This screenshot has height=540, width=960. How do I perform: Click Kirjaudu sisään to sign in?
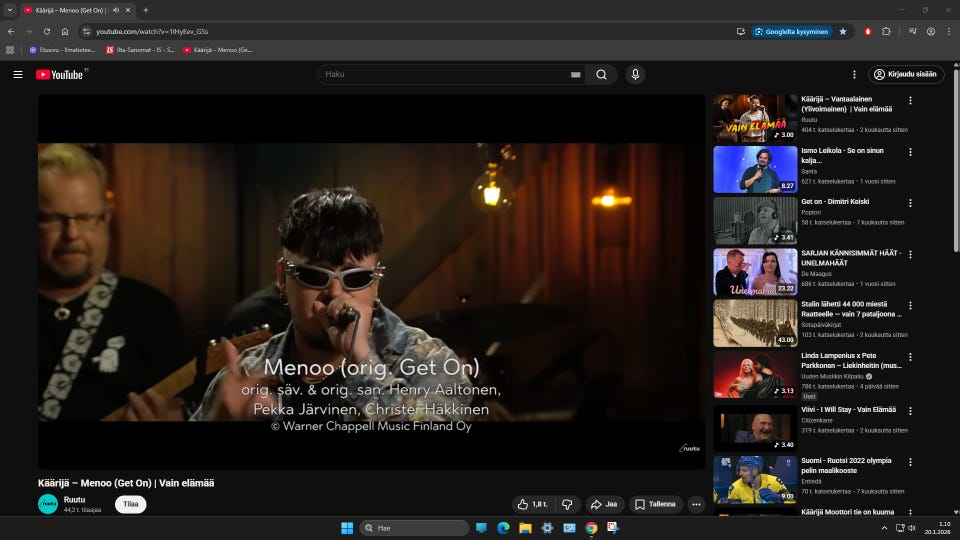pos(906,74)
